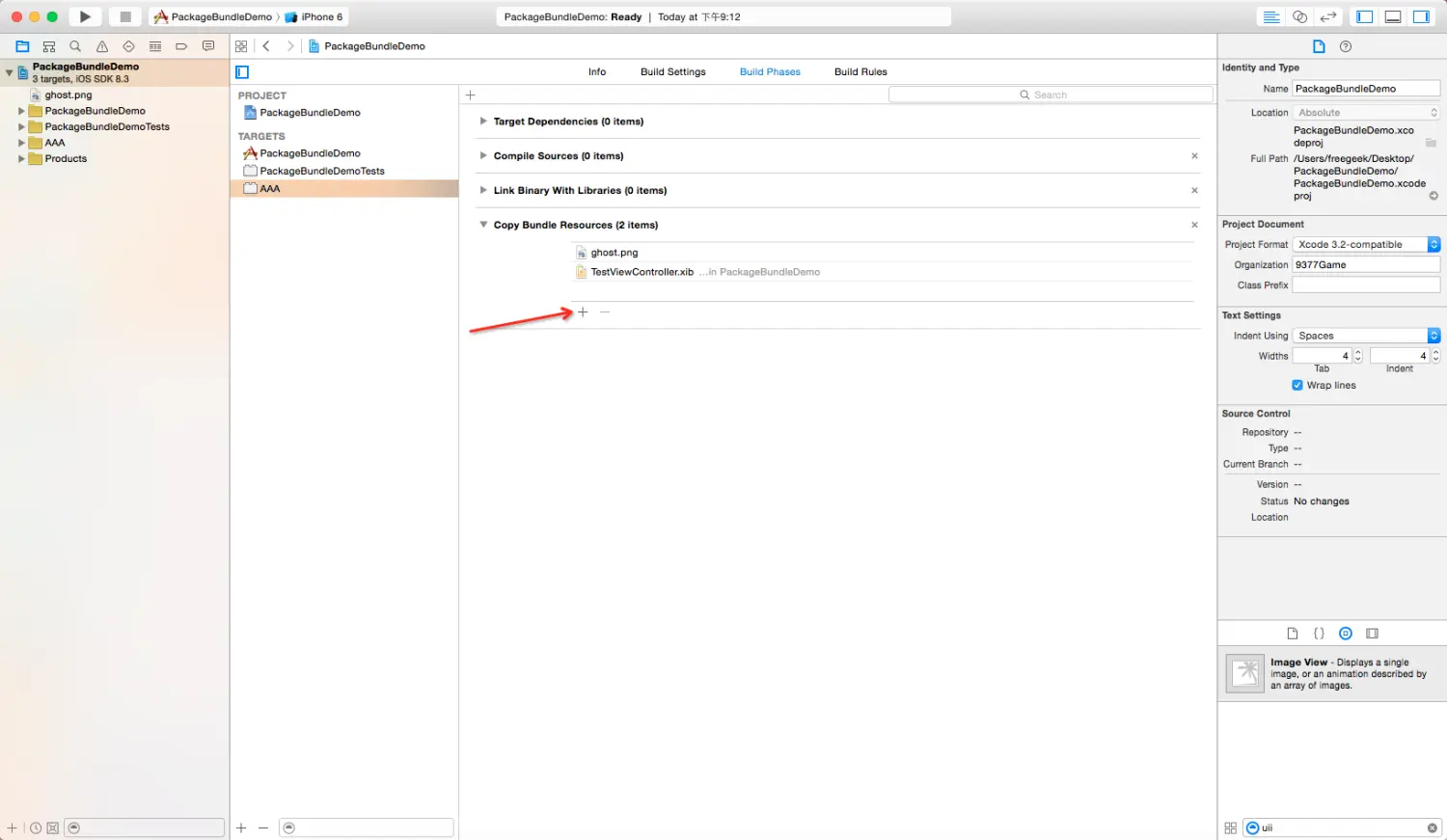Expand Compile Sources phase

coord(483,156)
